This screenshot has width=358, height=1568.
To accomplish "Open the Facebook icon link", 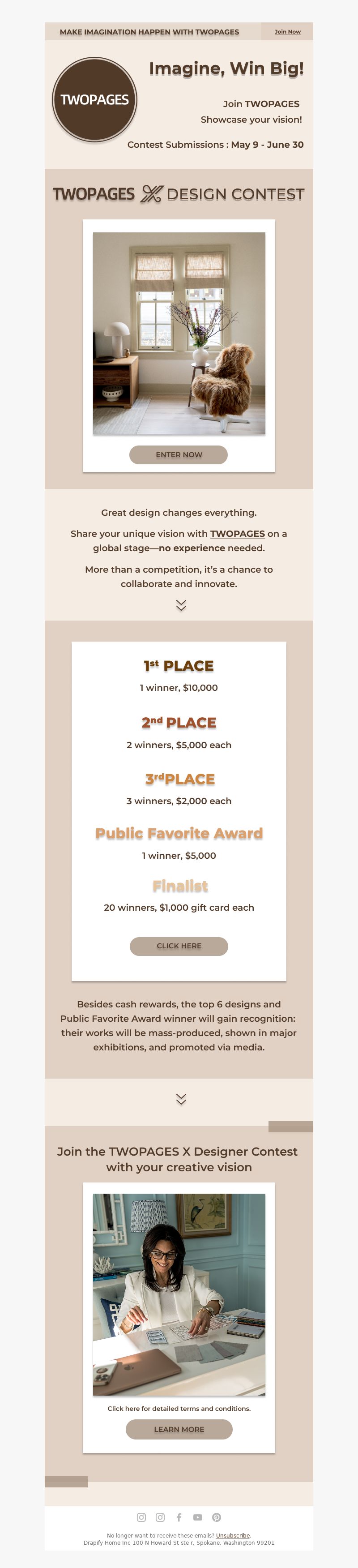I will tap(179, 1517).
